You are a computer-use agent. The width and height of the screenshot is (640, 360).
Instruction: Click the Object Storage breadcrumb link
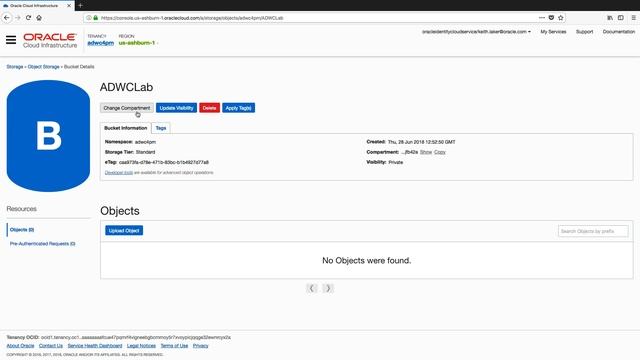[x=44, y=67]
